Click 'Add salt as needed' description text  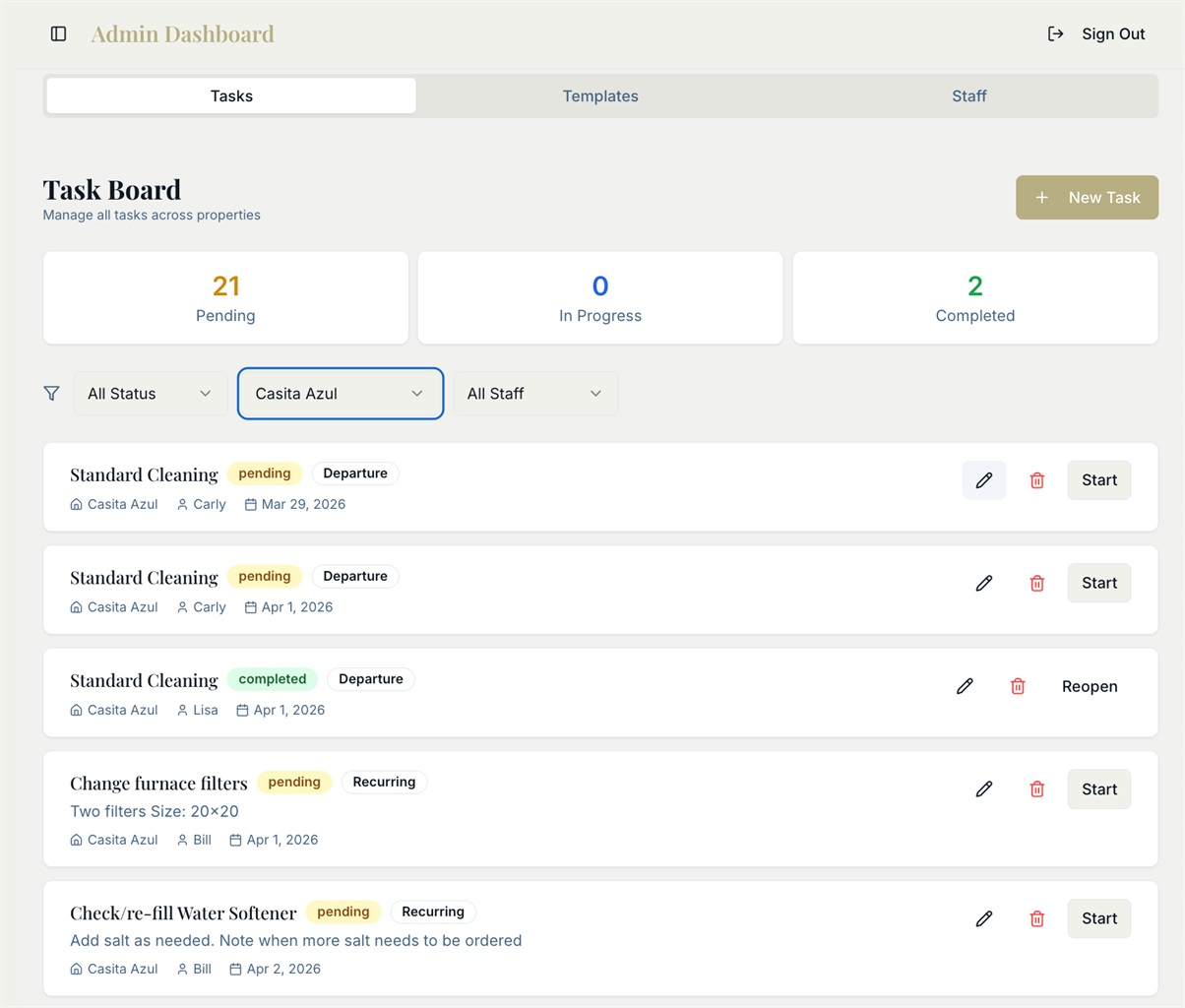296,940
